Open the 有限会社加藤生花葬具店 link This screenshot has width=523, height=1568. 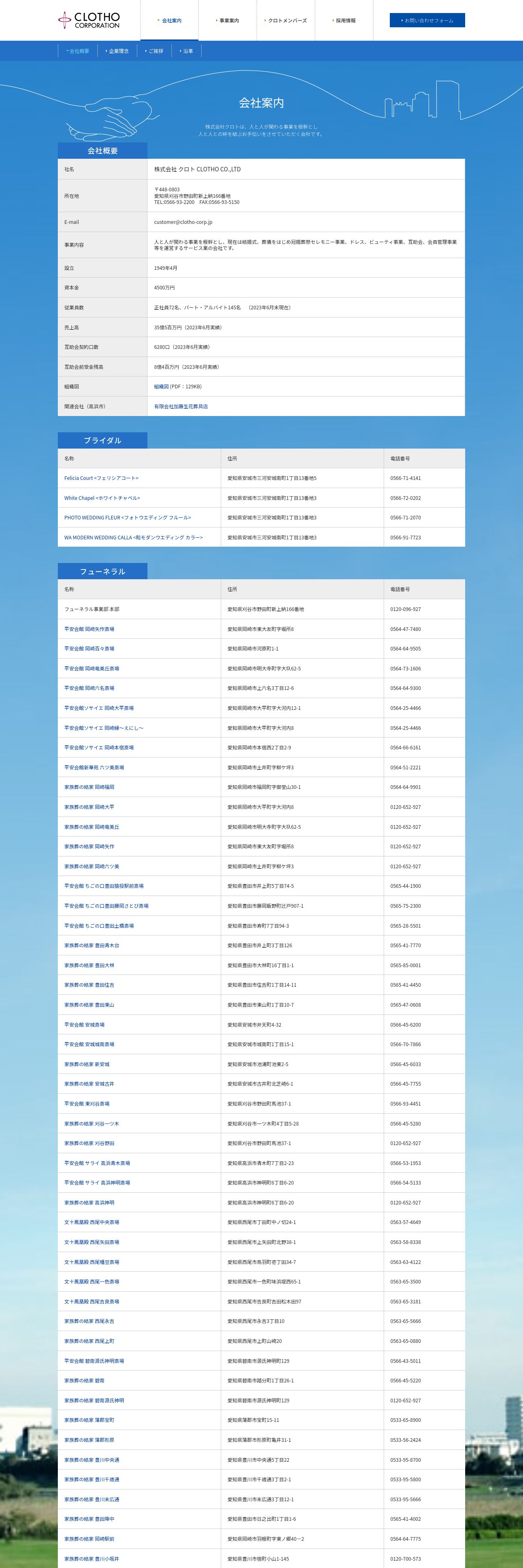pos(181,407)
